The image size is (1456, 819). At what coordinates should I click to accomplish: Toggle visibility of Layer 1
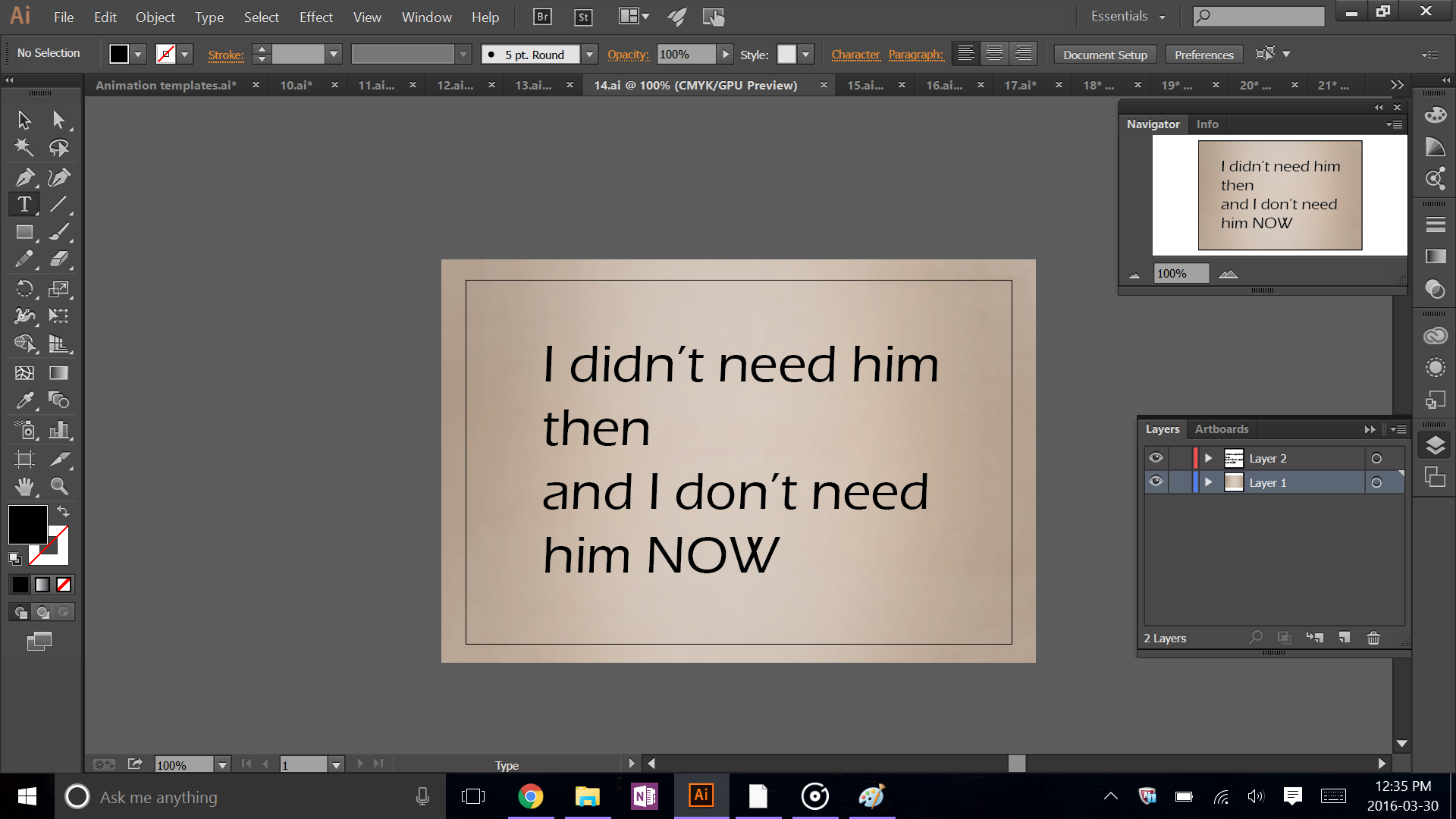1156,482
